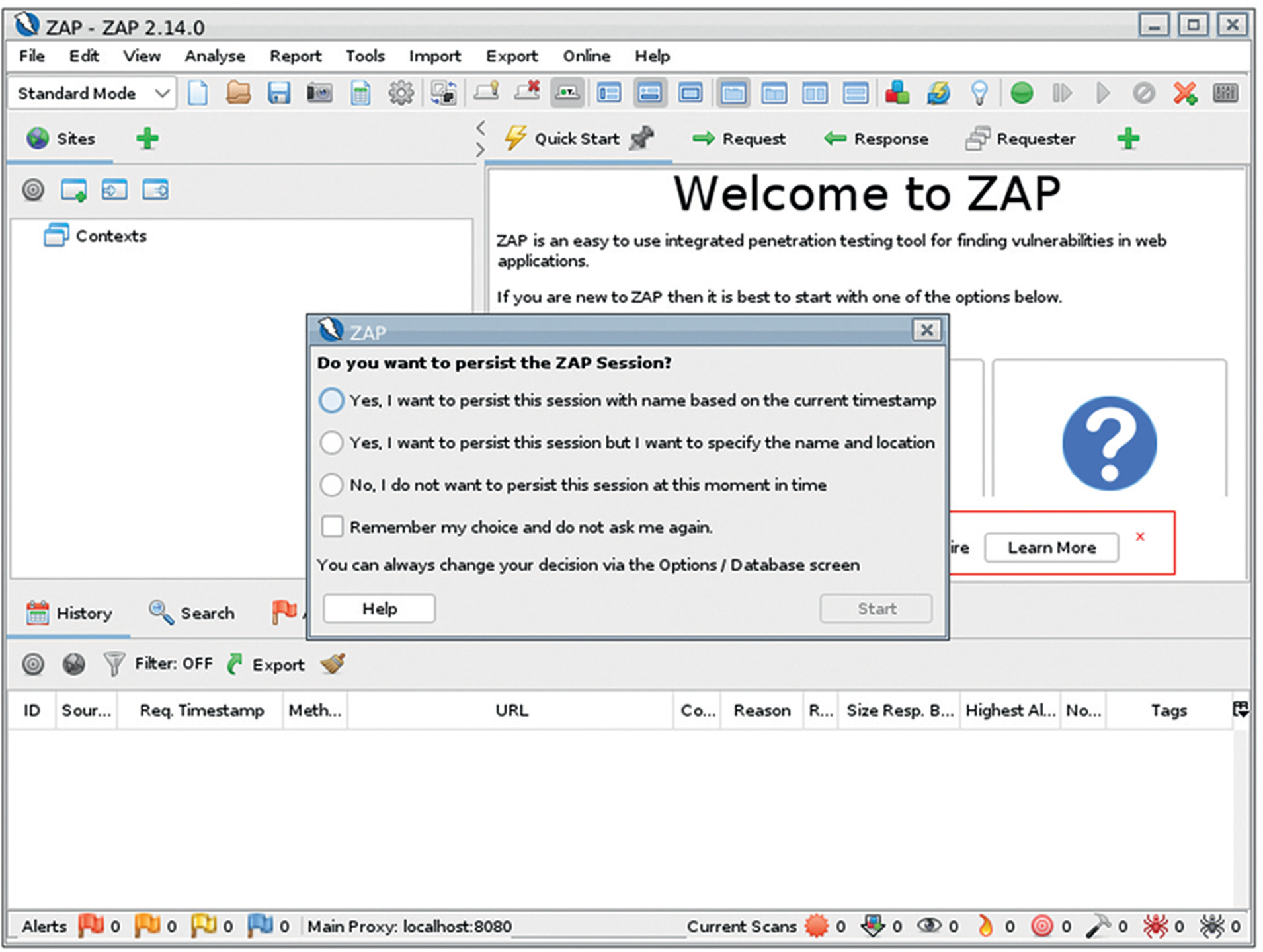Collapse the panel with the left chevron

click(481, 127)
